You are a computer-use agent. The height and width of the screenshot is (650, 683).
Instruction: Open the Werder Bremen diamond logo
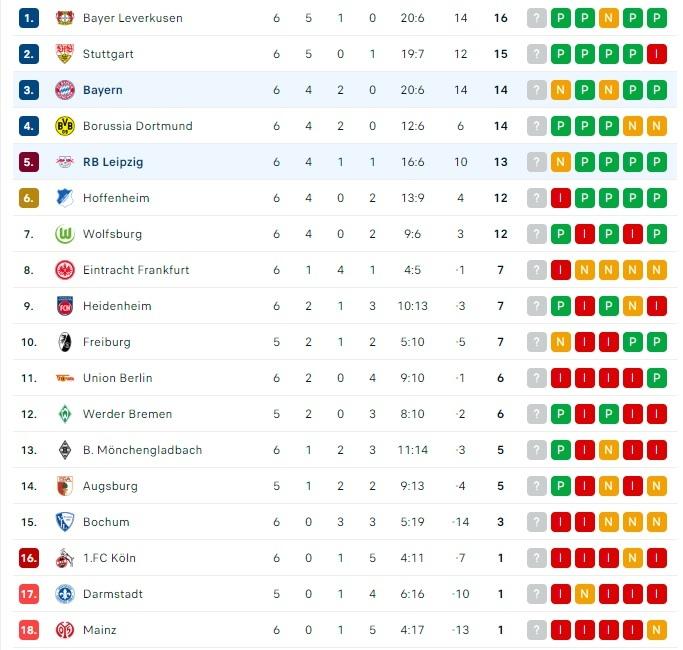[65, 414]
